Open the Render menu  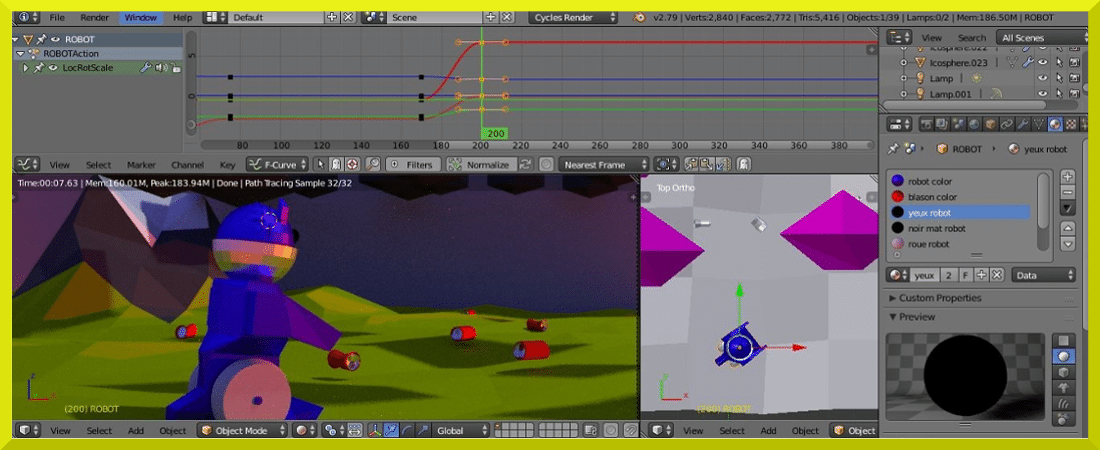pyautogui.click(x=94, y=17)
